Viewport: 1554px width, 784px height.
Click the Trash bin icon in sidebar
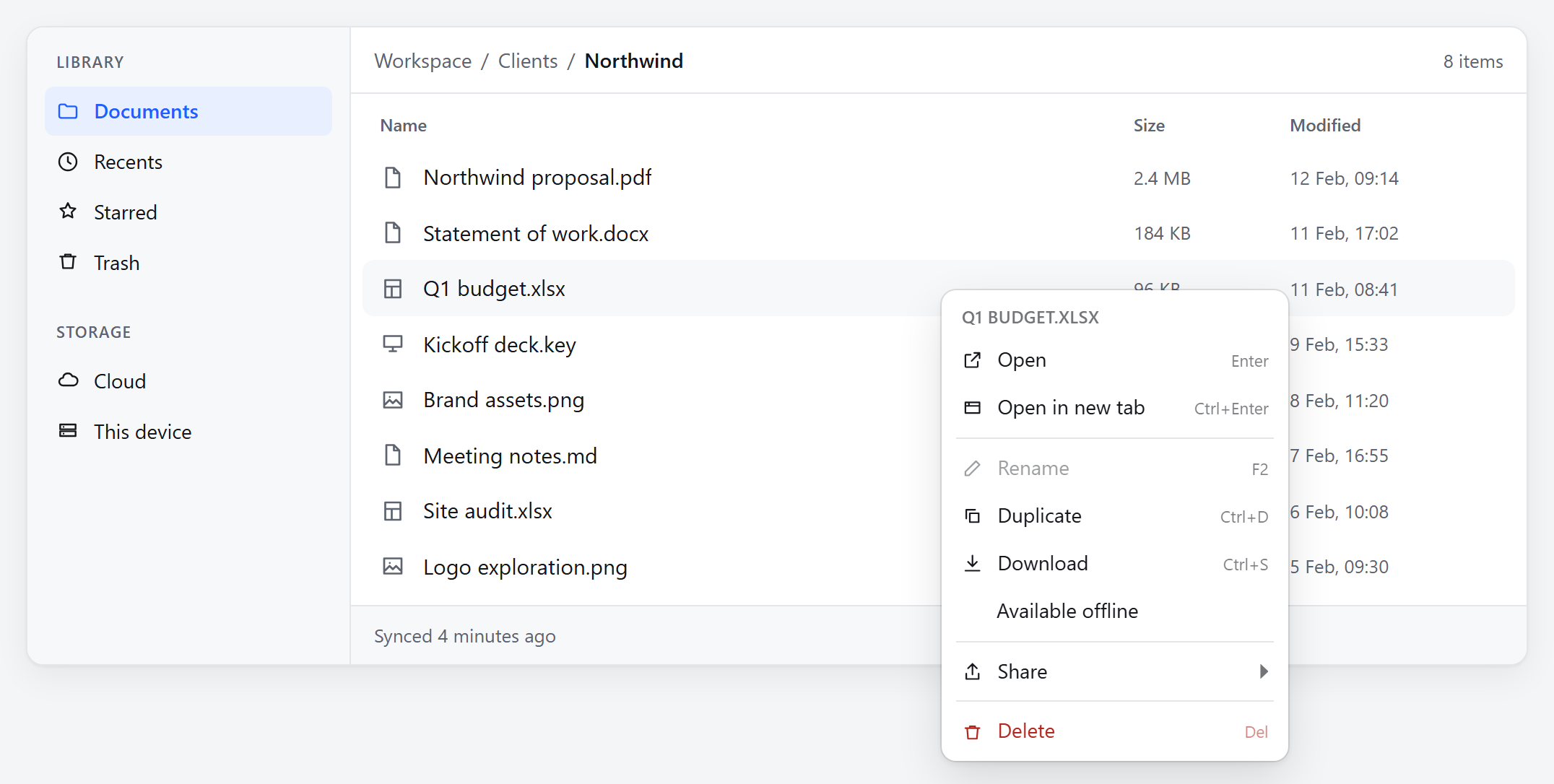pyautogui.click(x=68, y=262)
